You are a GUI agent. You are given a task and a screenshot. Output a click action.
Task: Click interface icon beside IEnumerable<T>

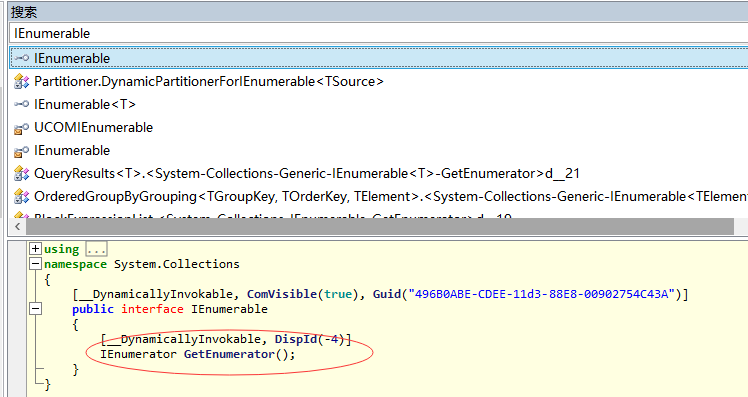[x=21, y=104]
